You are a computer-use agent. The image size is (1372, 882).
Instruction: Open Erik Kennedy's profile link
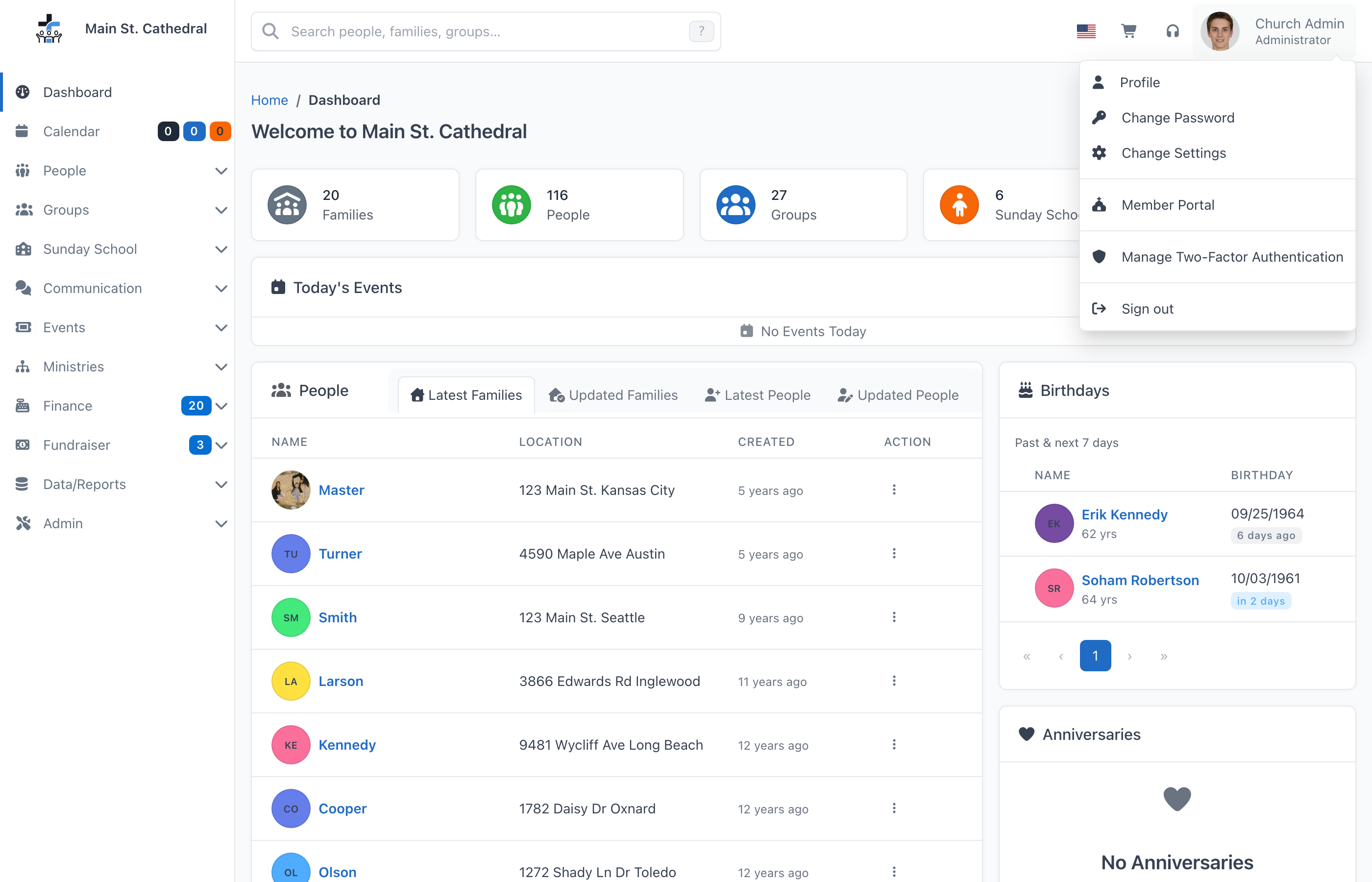1124,514
